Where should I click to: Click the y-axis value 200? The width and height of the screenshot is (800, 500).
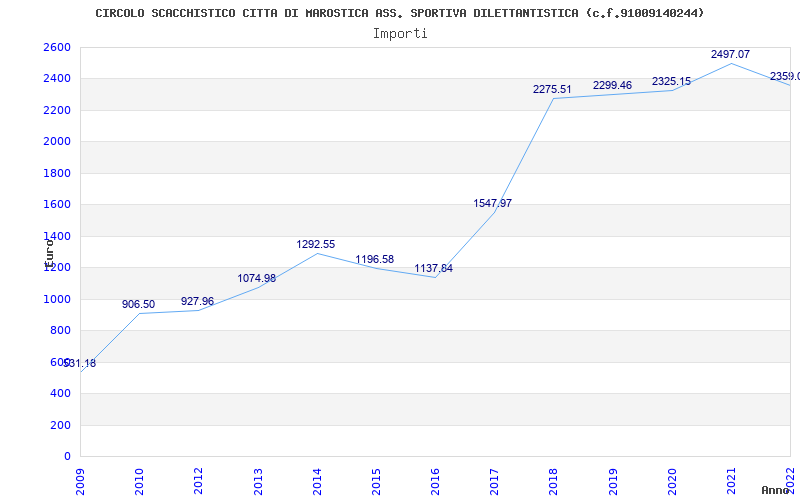pos(60,426)
